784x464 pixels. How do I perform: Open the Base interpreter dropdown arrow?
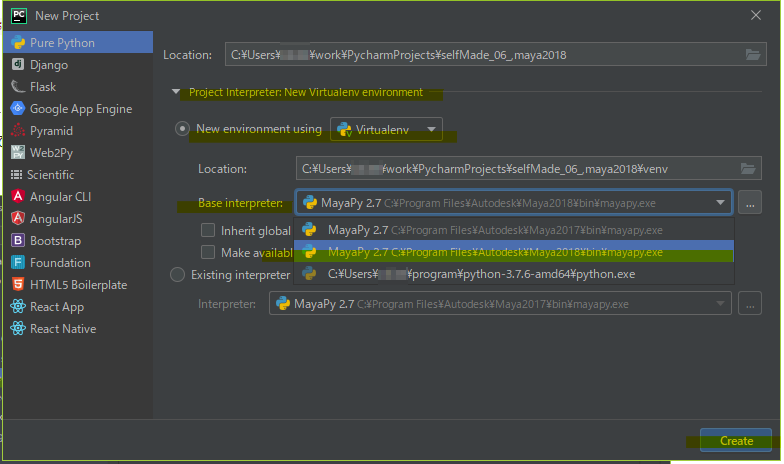[720, 203]
